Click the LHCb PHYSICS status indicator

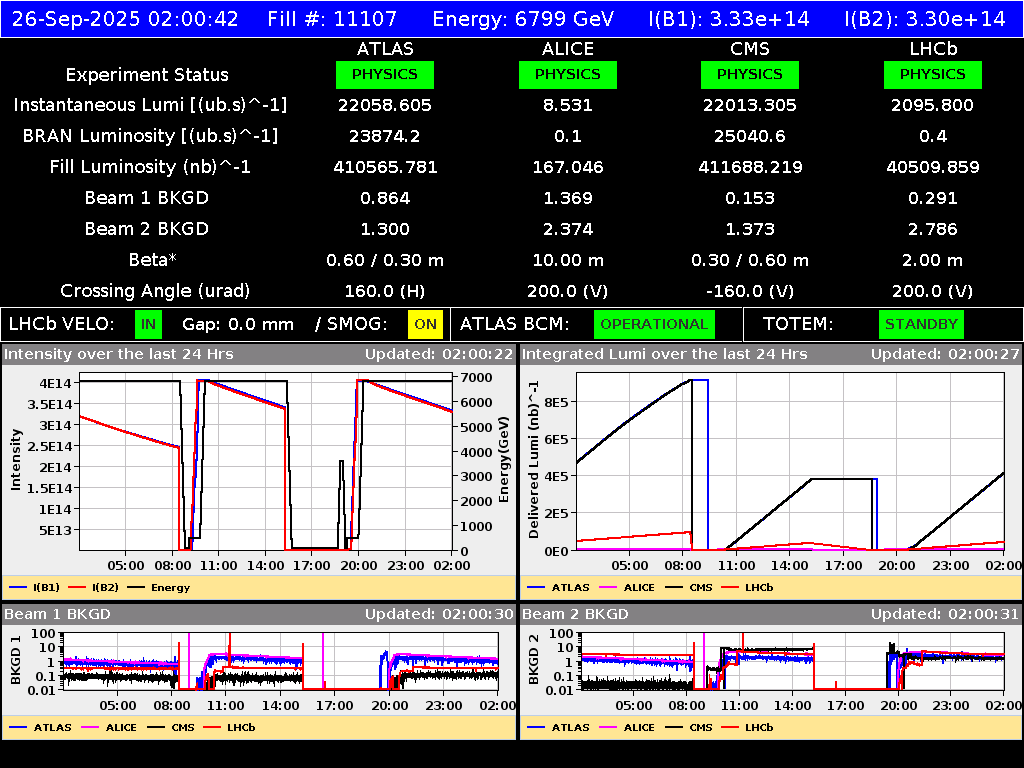(932, 74)
